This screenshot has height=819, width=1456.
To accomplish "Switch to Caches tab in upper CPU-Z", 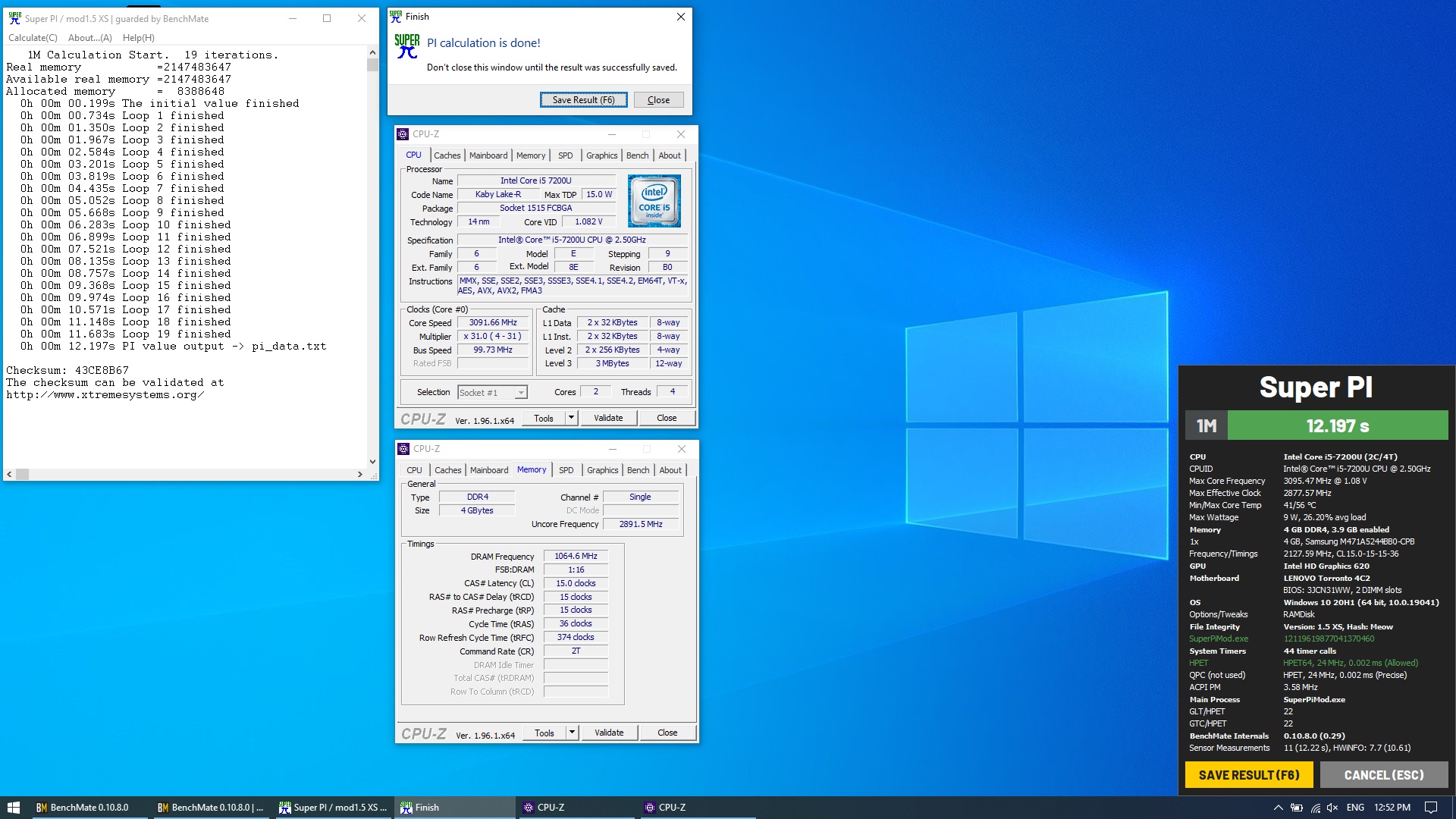I will pyautogui.click(x=447, y=155).
